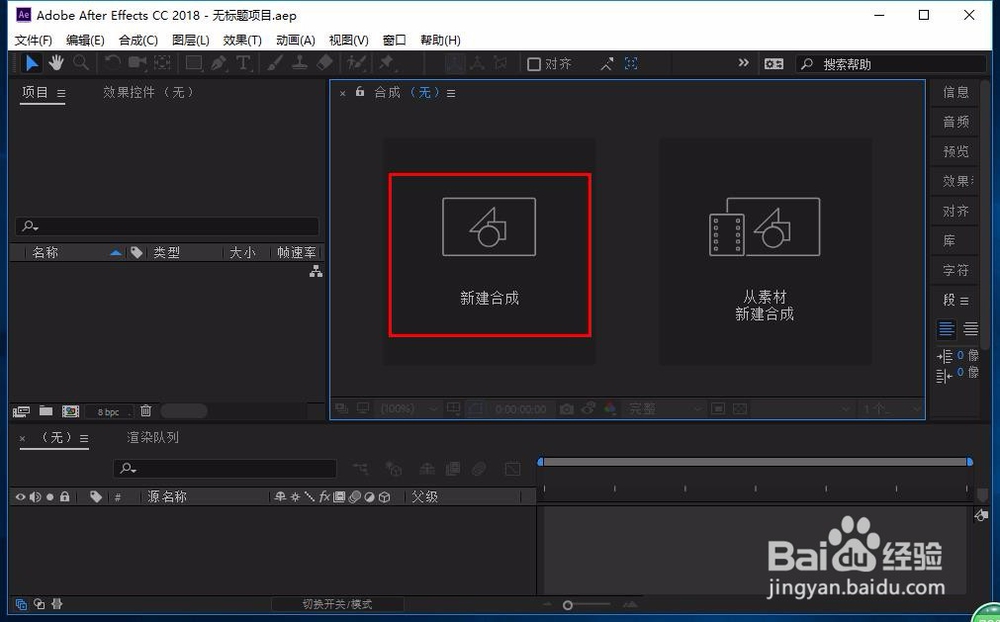Toggle the layer switches pane icon

(21, 603)
